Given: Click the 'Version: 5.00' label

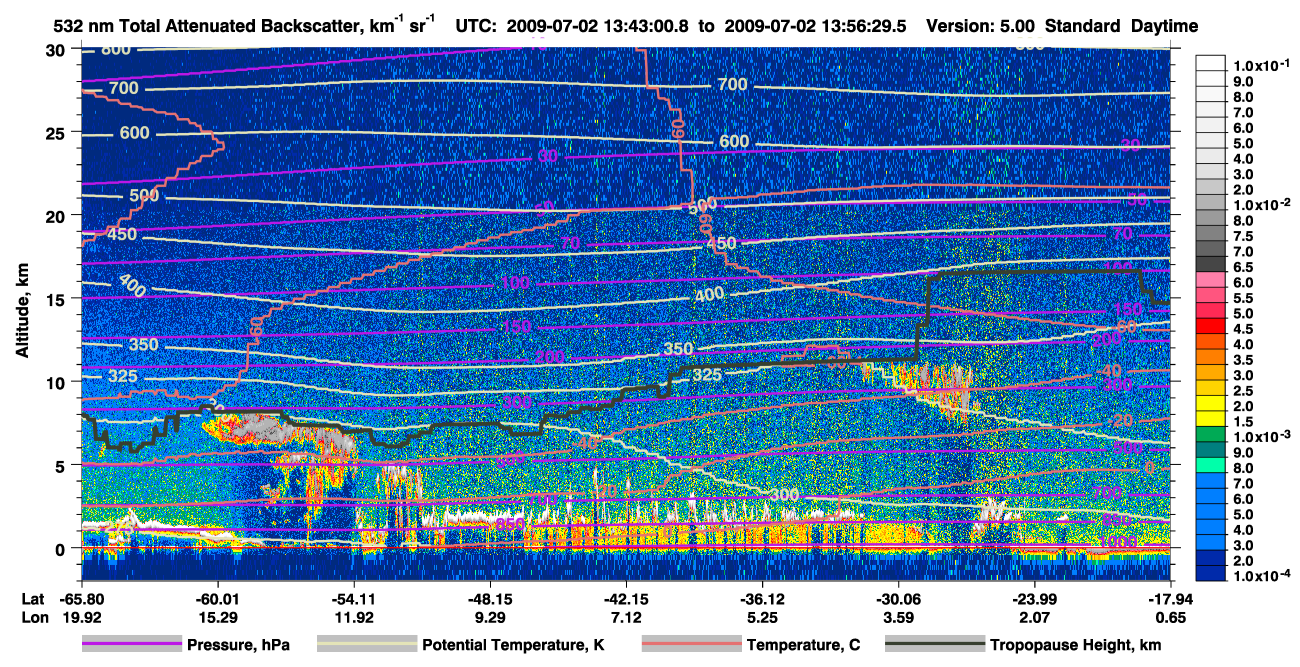Looking at the screenshot, I should (x=982, y=26).
